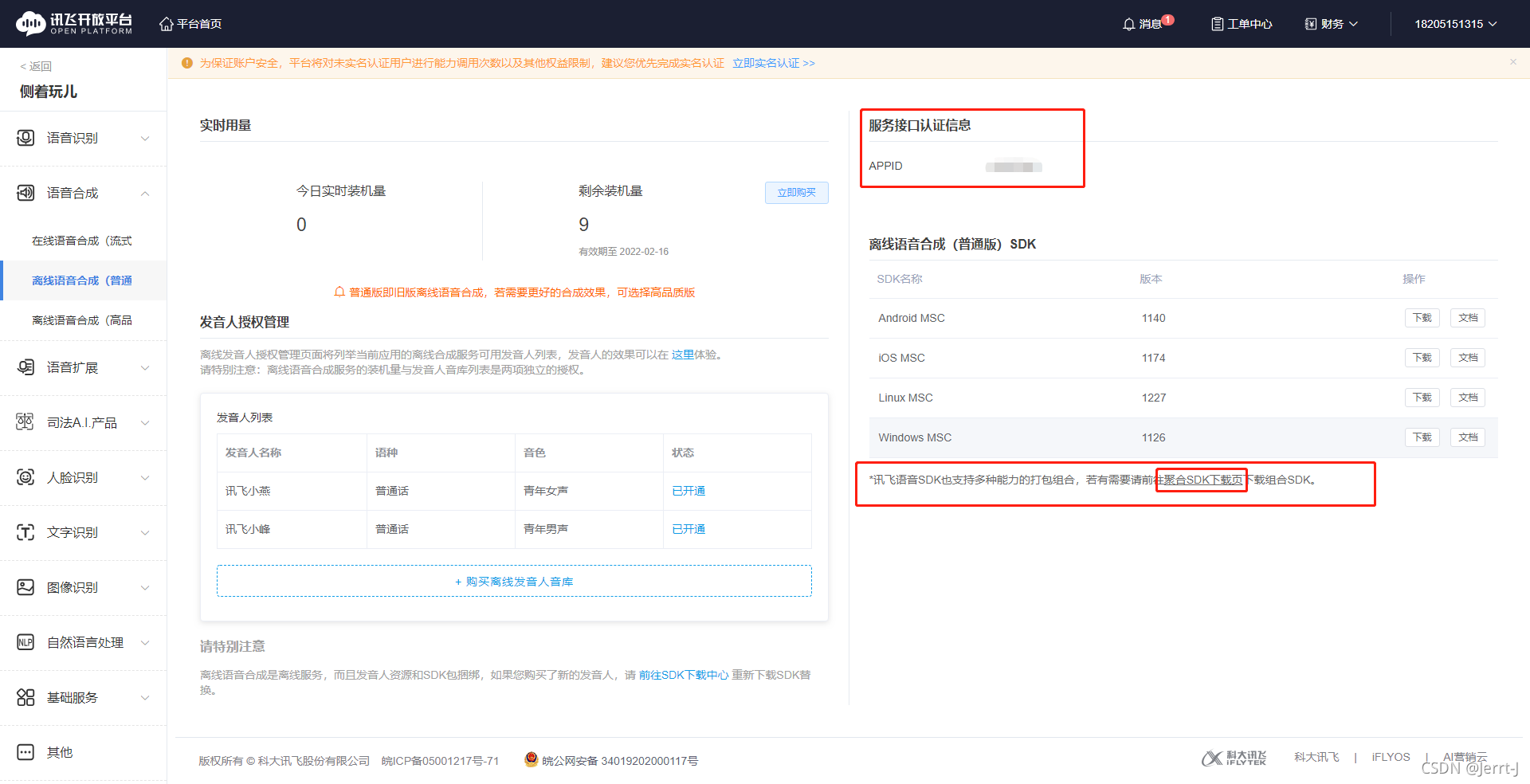This screenshot has height=784, width=1530.
Task: Expand the 人脸识别 menu chevron
Action: [145, 478]
